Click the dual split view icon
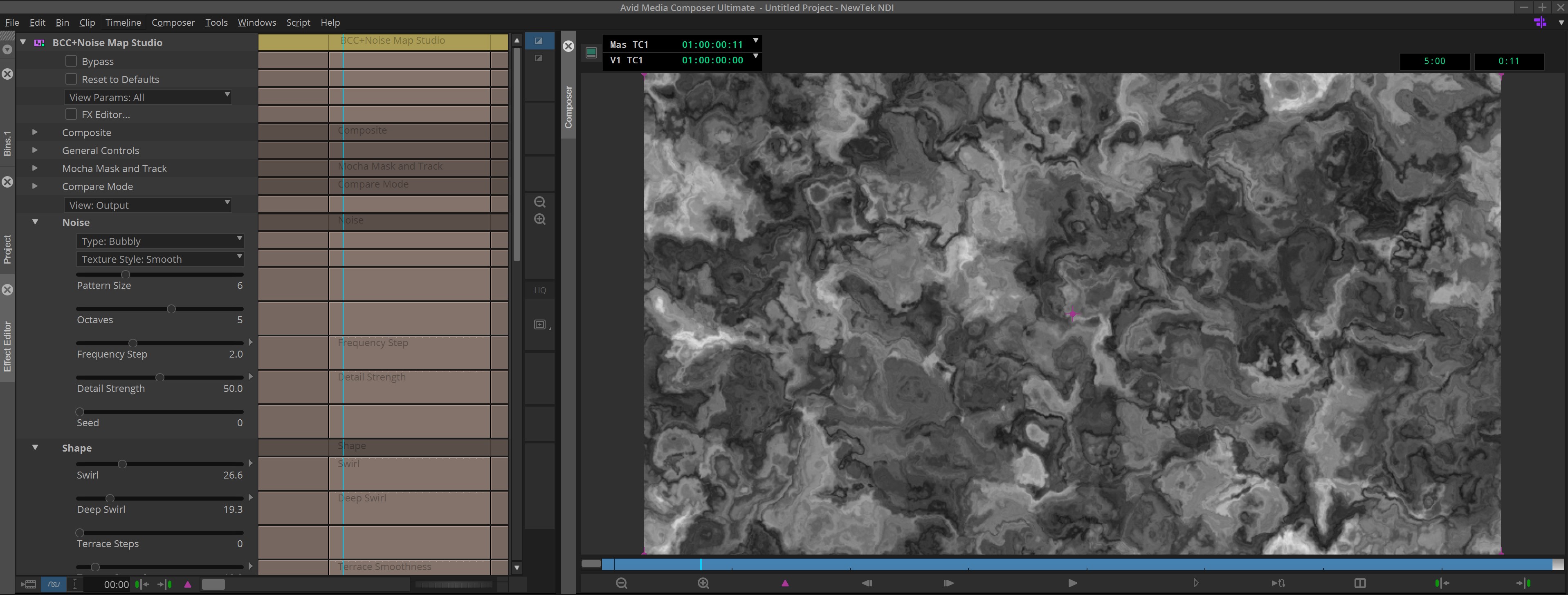1568x595 pixels. point(1360,583)
